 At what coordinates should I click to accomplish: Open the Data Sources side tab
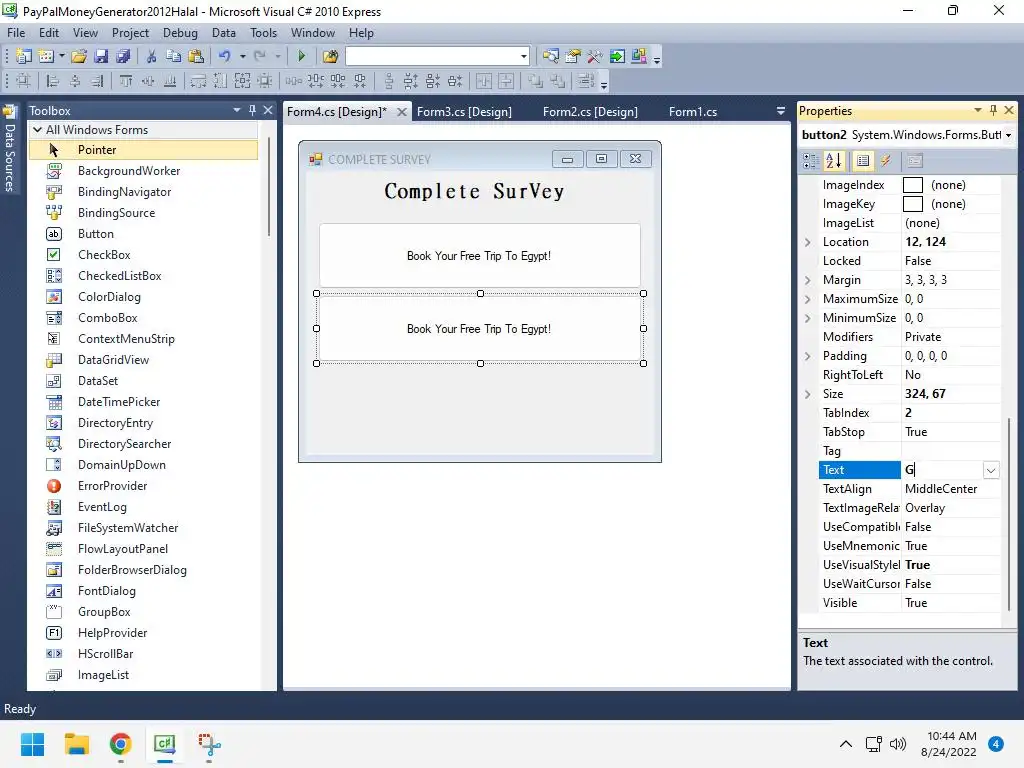click(10, 150)
